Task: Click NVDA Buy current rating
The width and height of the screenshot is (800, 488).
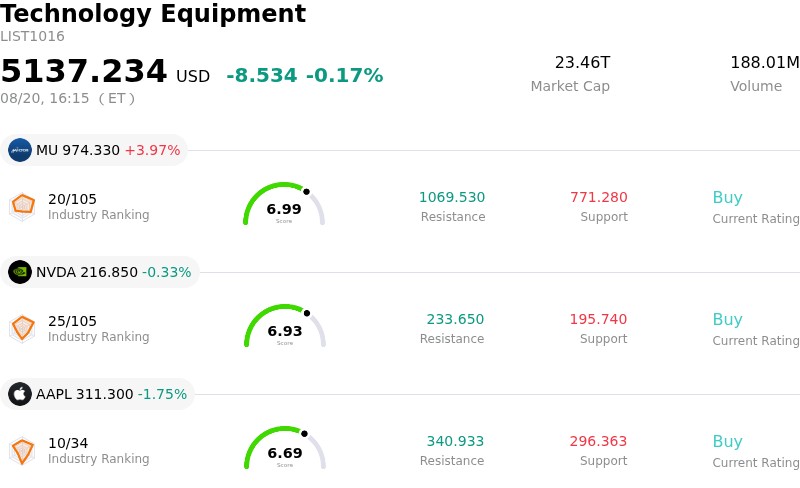Action: pyautogui.click(x=727, y=320)
